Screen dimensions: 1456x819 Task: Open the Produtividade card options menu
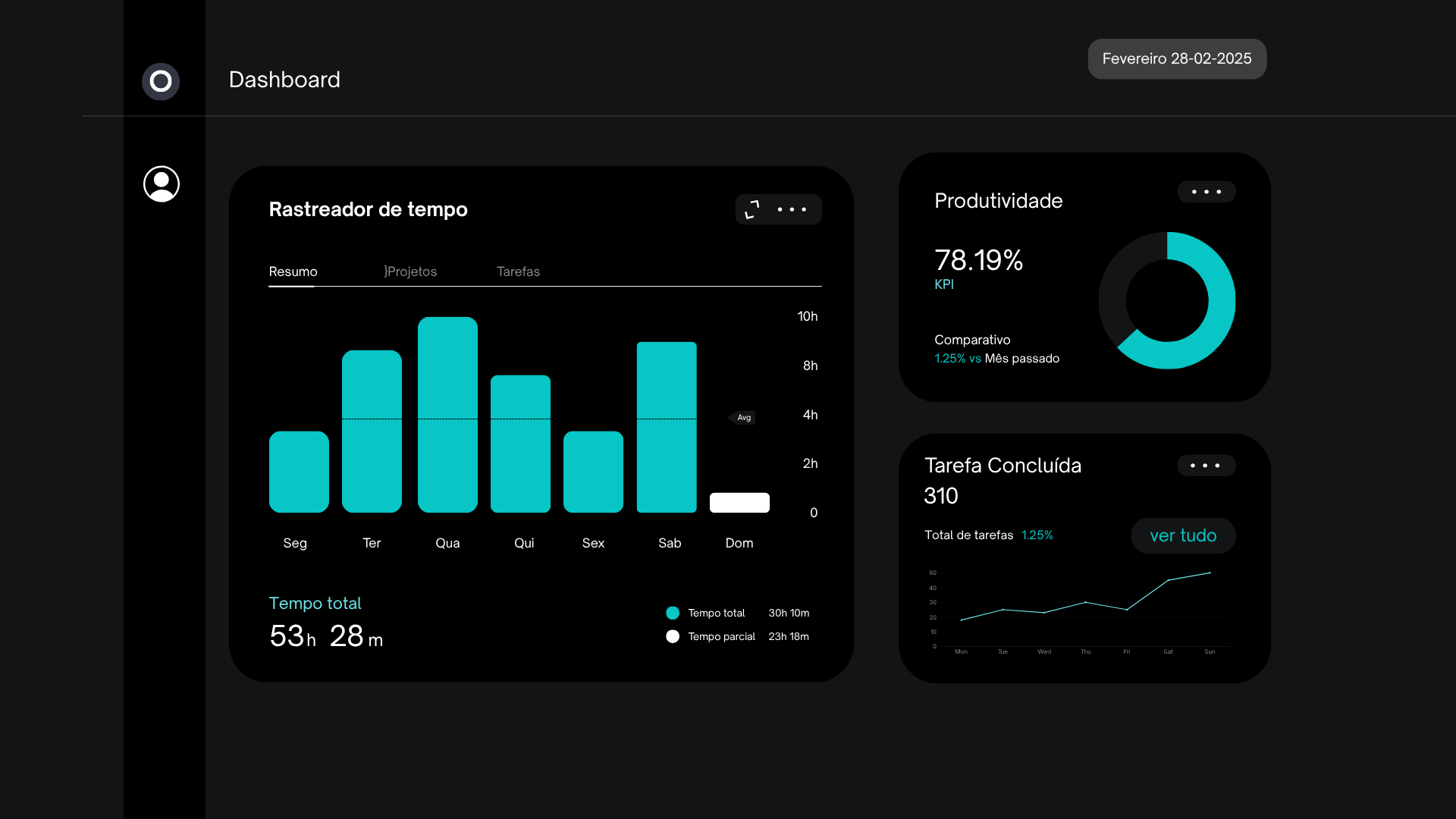pos(1207,192)
